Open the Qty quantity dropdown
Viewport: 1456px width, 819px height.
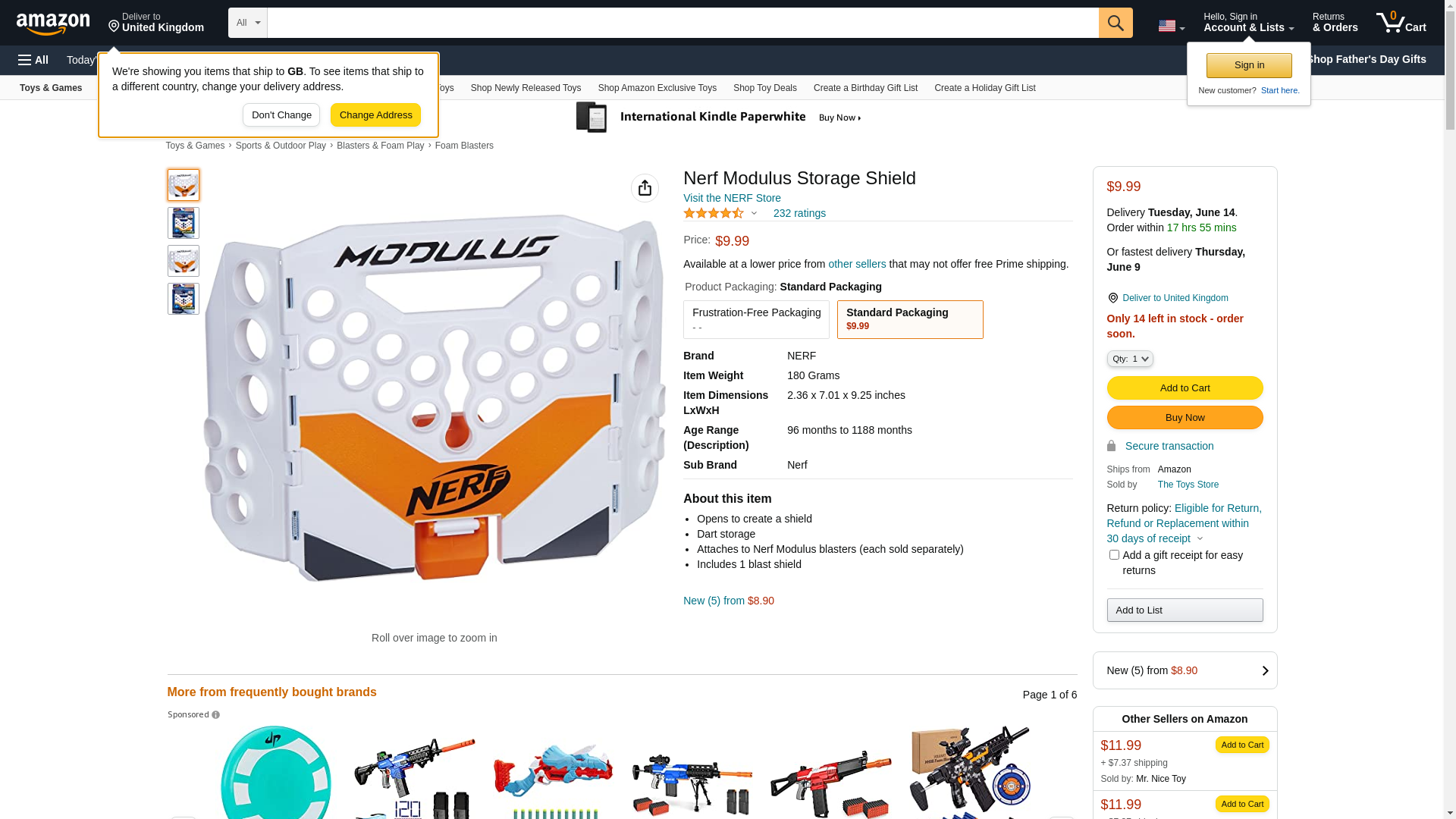point(1130,359)
